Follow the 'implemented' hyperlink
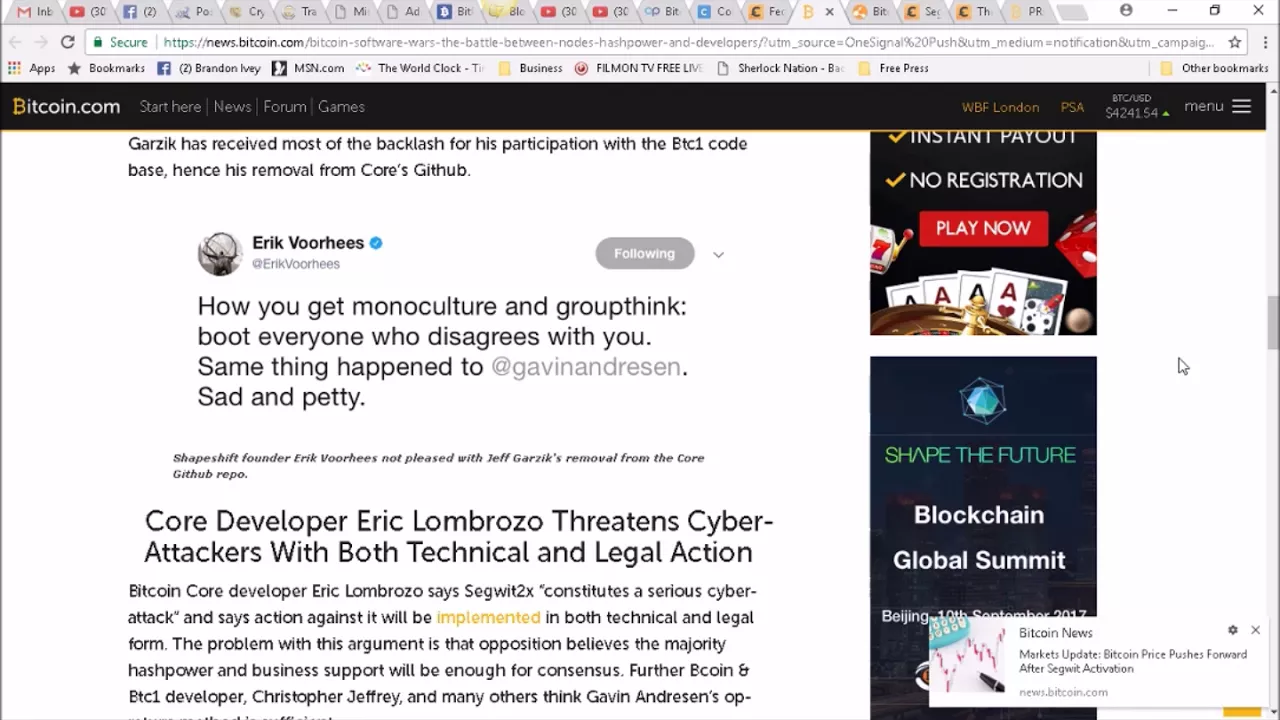 pos(488,617)
